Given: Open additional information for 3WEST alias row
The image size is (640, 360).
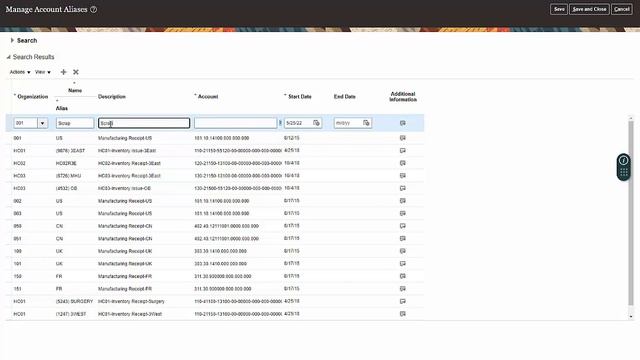Looking at the screenshot, I should pos(403,314).
